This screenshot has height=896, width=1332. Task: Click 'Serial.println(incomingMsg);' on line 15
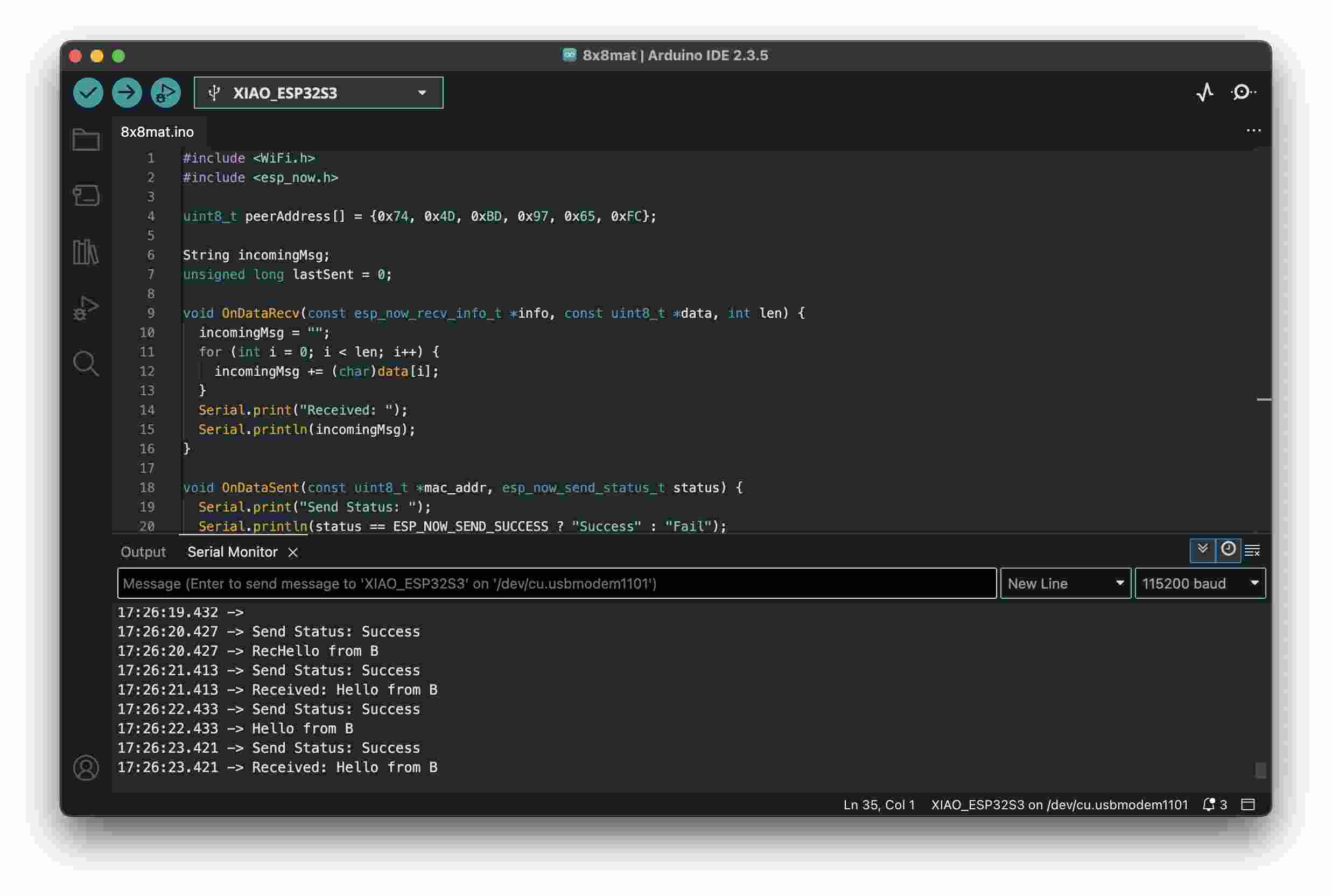[x=307, y=429]
